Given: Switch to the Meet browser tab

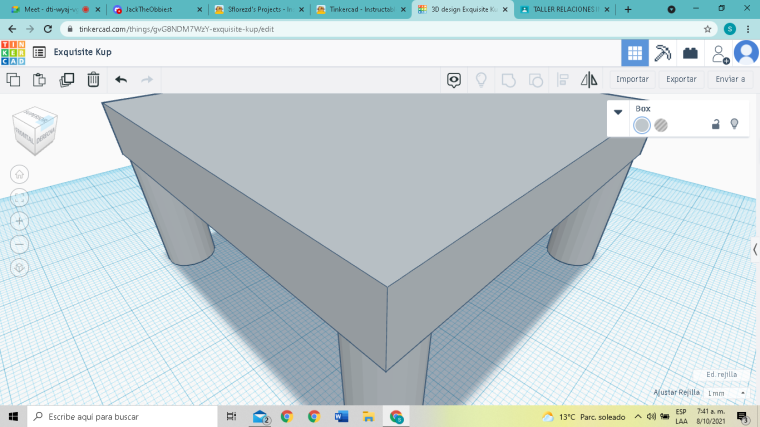Looking at the screenshot, I should 55,9.
